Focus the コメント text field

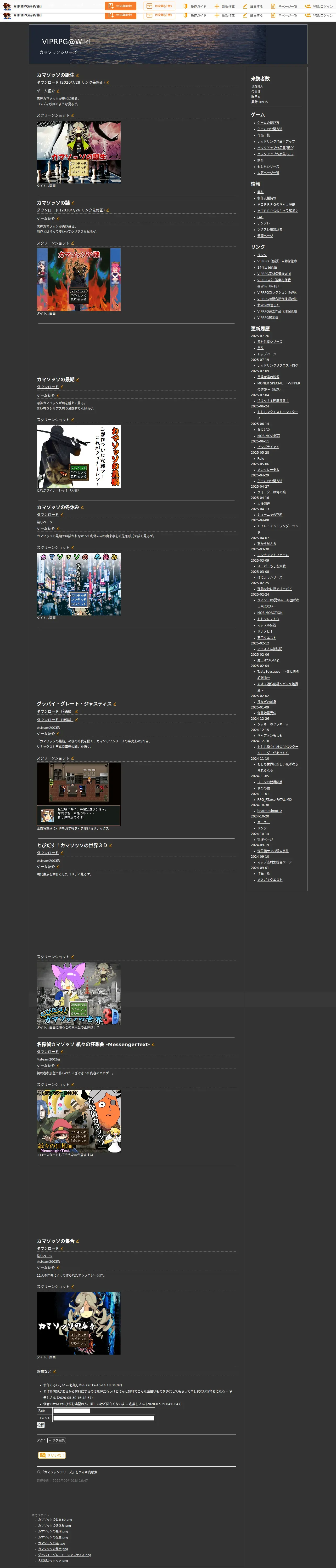point(104,1418)
